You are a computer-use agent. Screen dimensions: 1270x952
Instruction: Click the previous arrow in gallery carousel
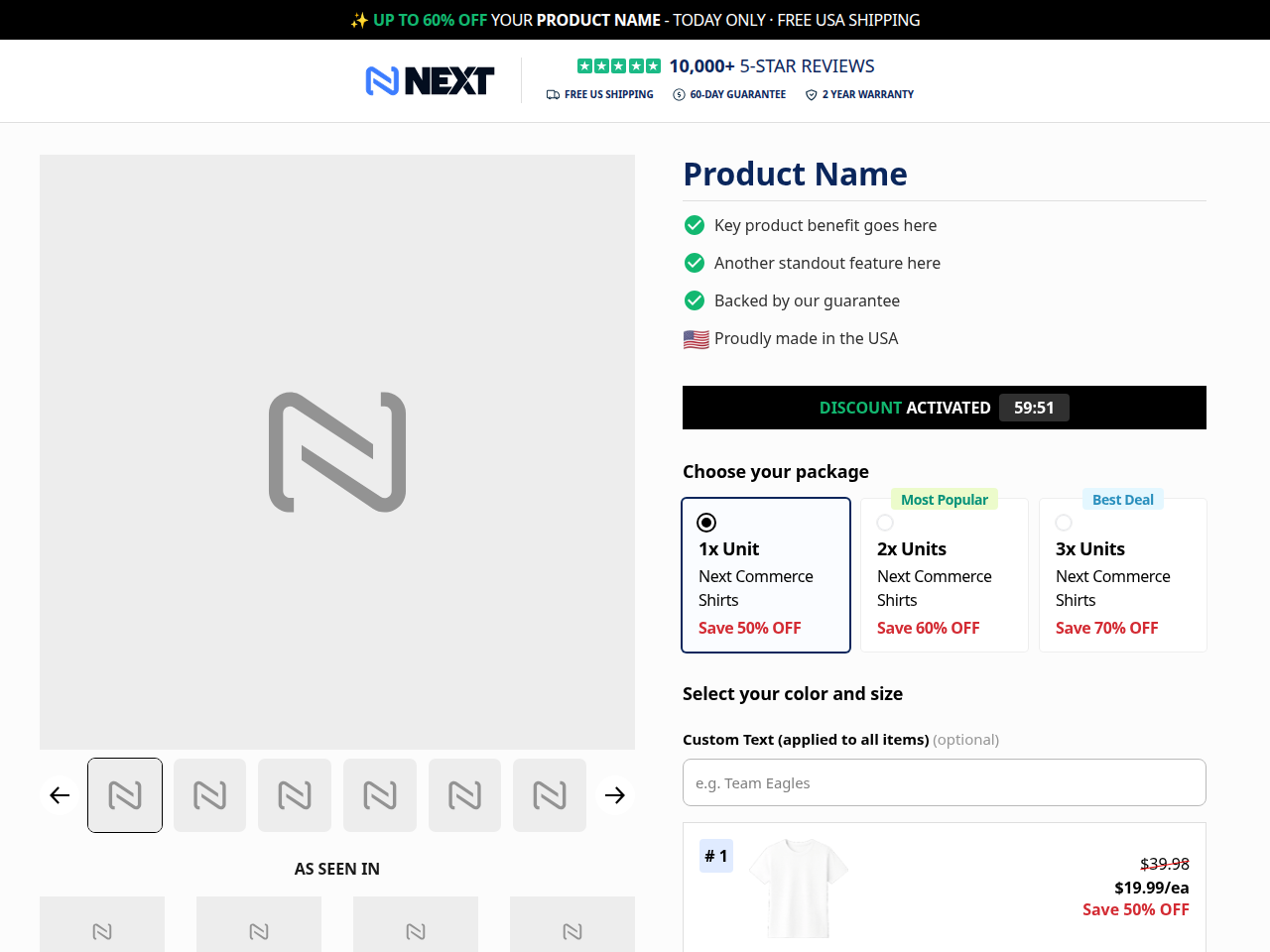point(60,795)
